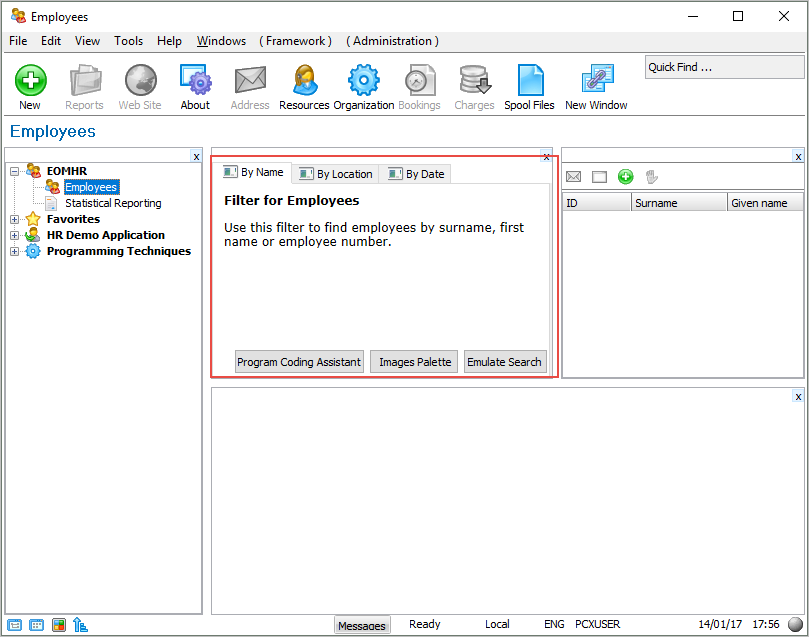Open Resources from the toolbar

point(304,80)
